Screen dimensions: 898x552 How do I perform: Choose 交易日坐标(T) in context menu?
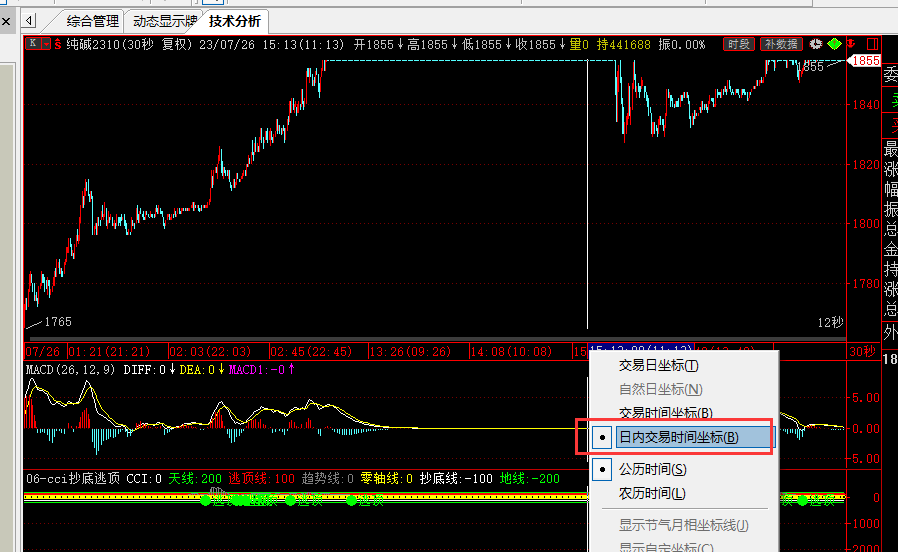tap(659, 365)
